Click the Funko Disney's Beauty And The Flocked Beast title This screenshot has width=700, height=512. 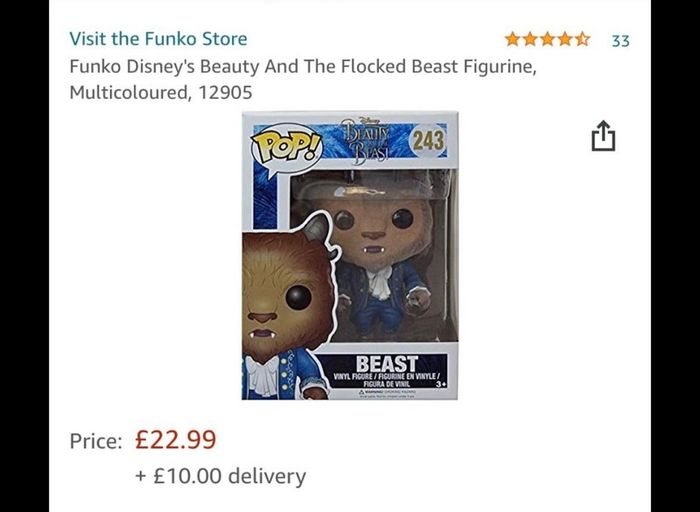303,67
